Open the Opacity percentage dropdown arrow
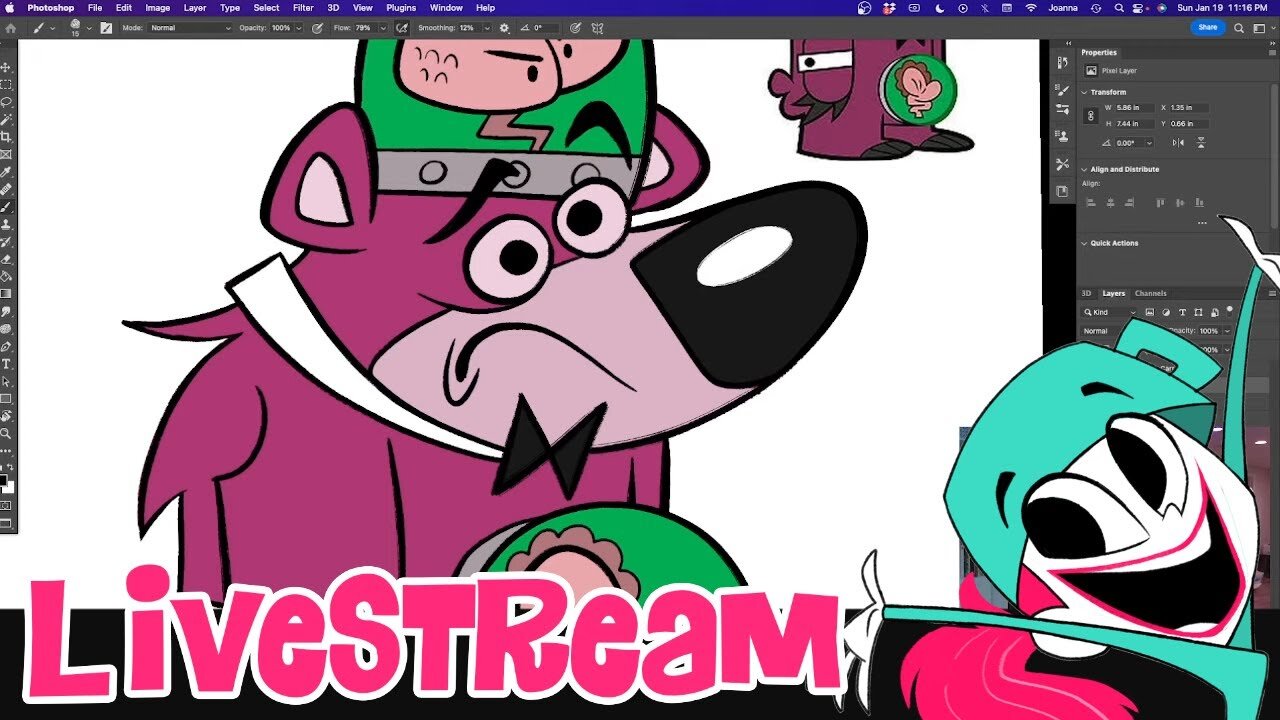 click(x=298, y=28)
